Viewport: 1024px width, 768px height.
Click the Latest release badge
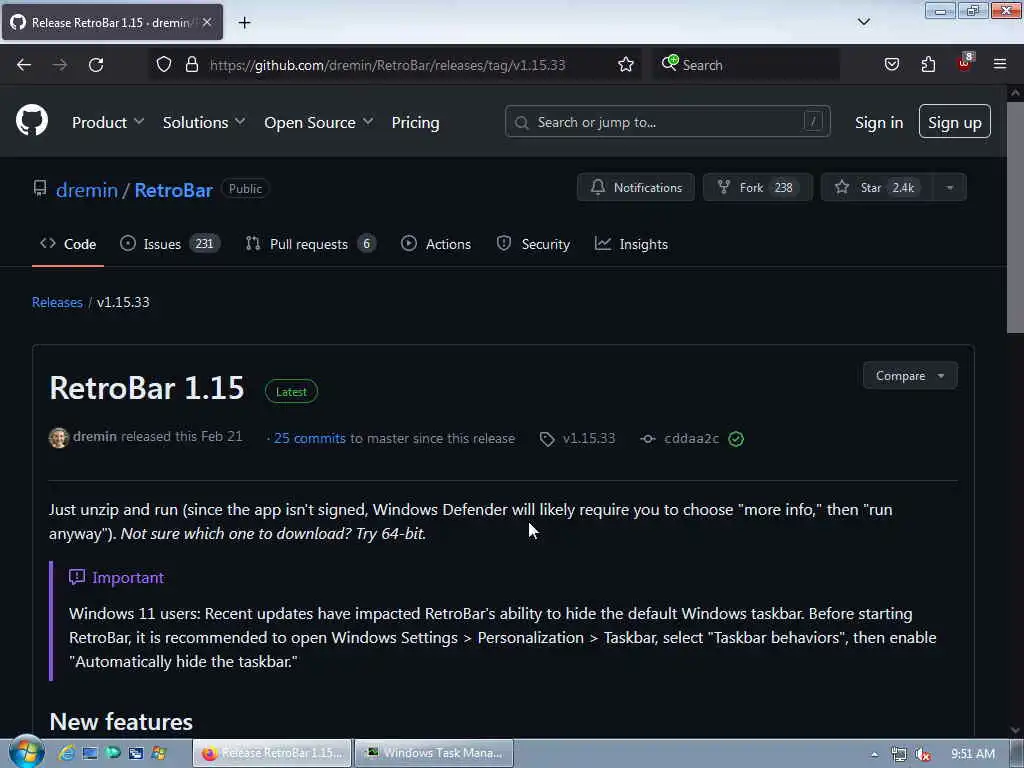(x=291, y=392)
